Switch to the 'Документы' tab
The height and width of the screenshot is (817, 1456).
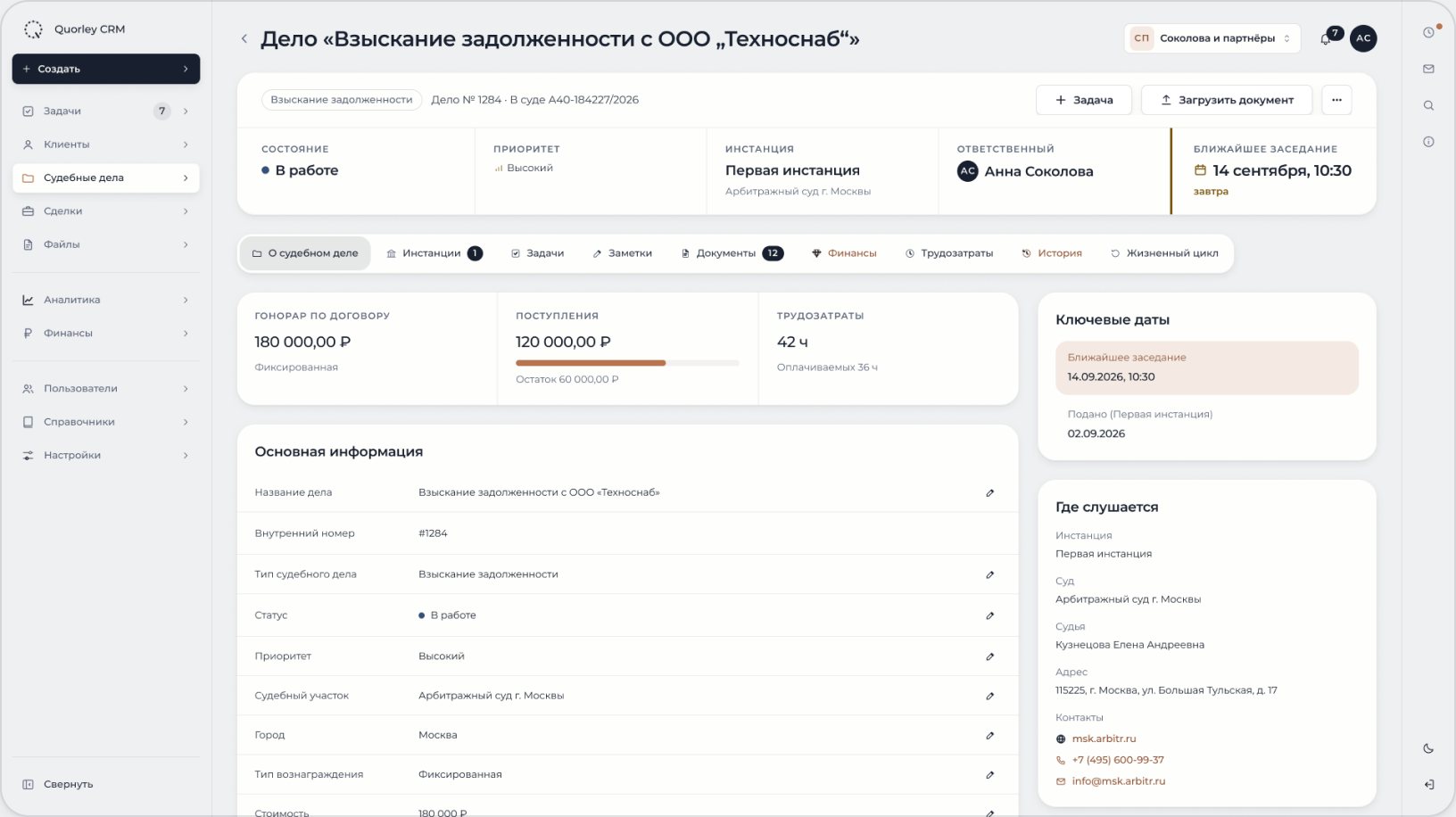click(732, 253)
